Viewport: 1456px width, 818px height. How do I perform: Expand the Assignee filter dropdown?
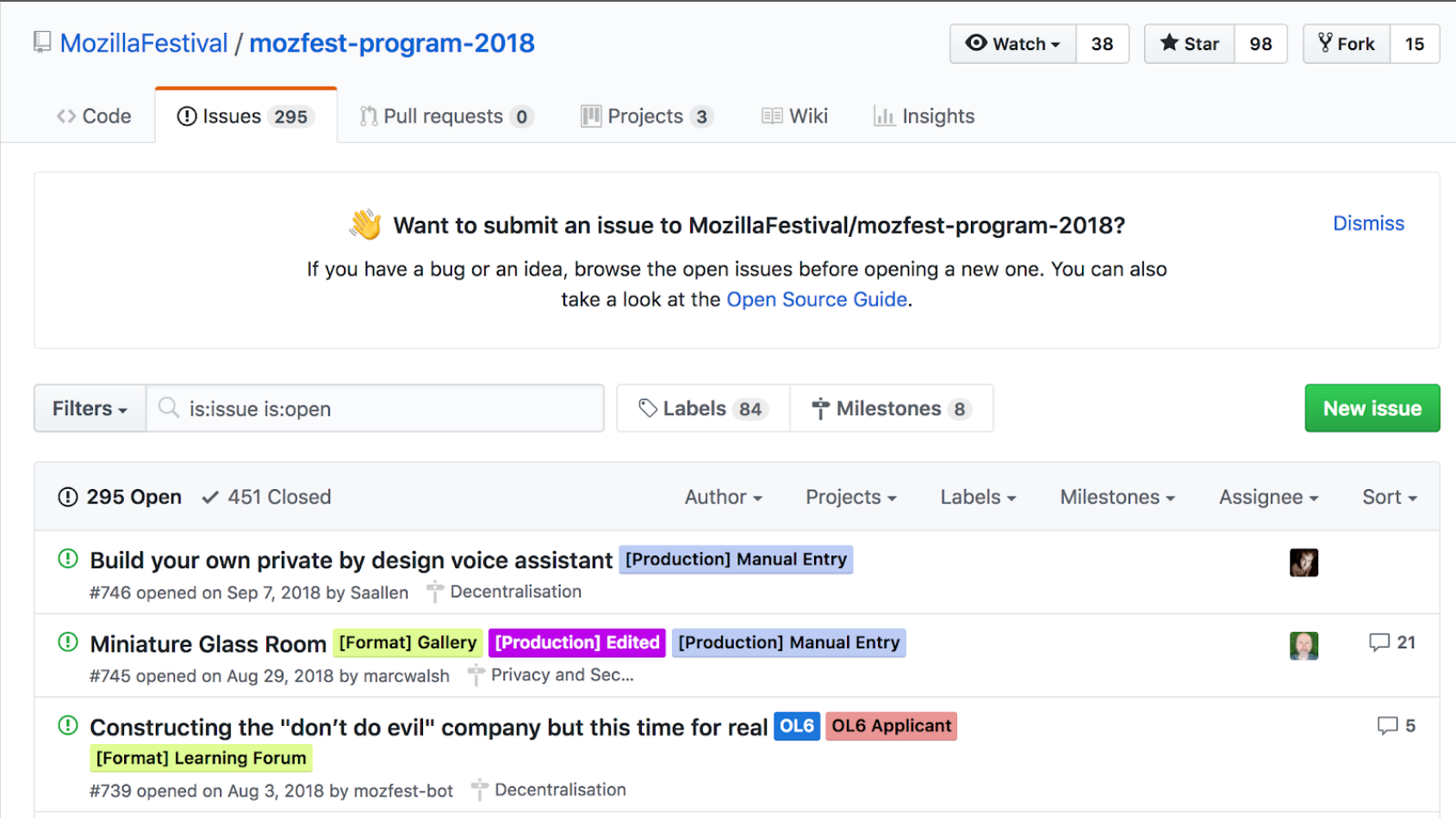[x=1268, y=497]
